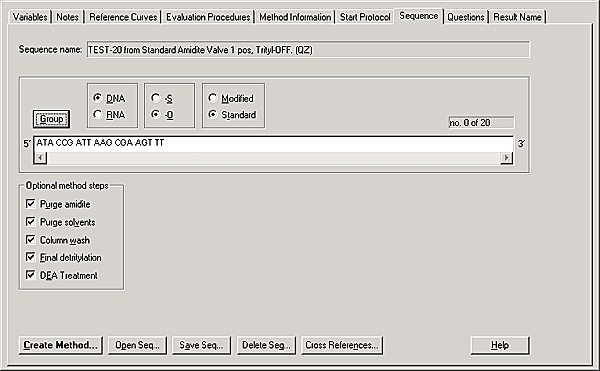The height and width of the screenshot is (371, 600).
Task: Select the Method Information tab
Action: [x=295, y=17]
